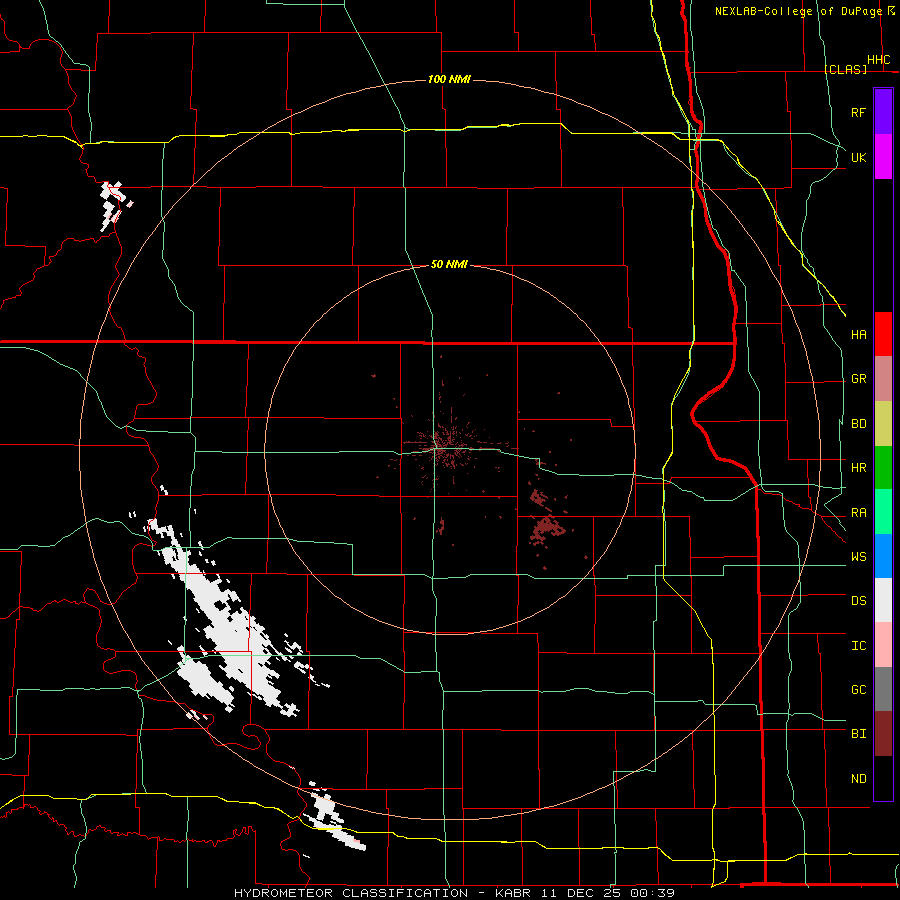The width and height of the screenshot is (900, 900).
Task: Click the "HA" legend label
Action: (859, 335)
